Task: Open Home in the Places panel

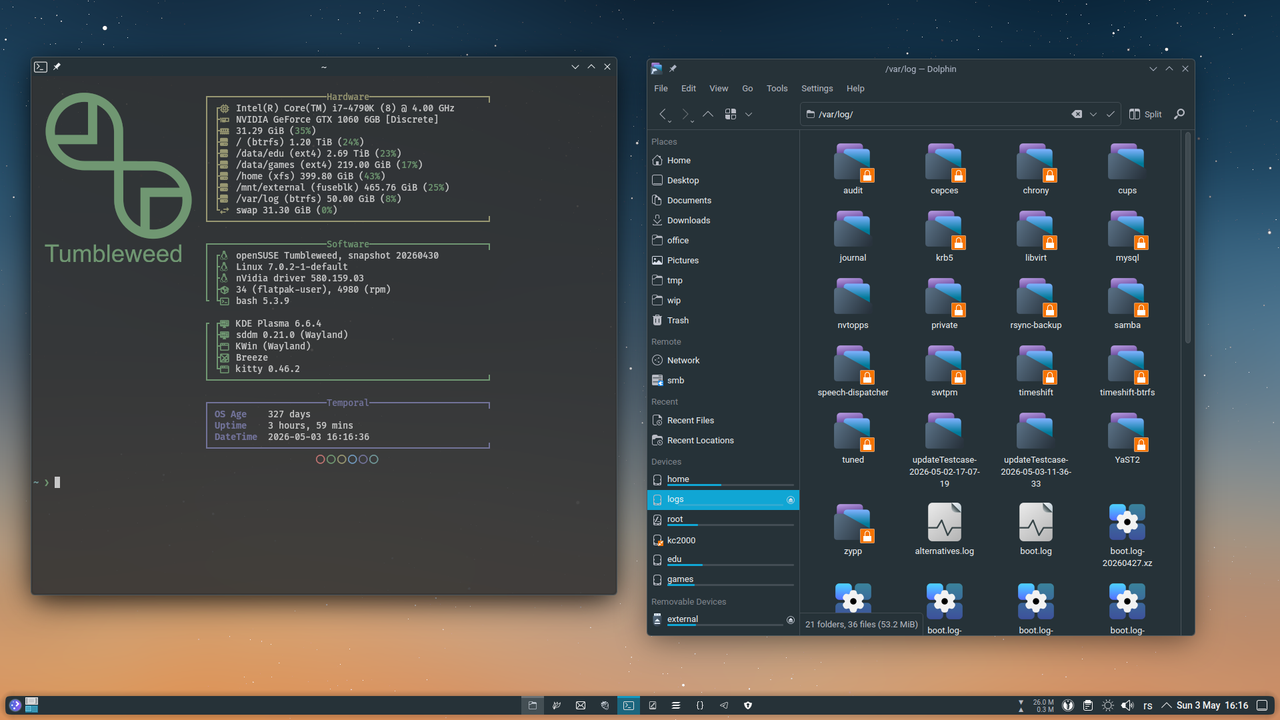Action: point(723,160)
